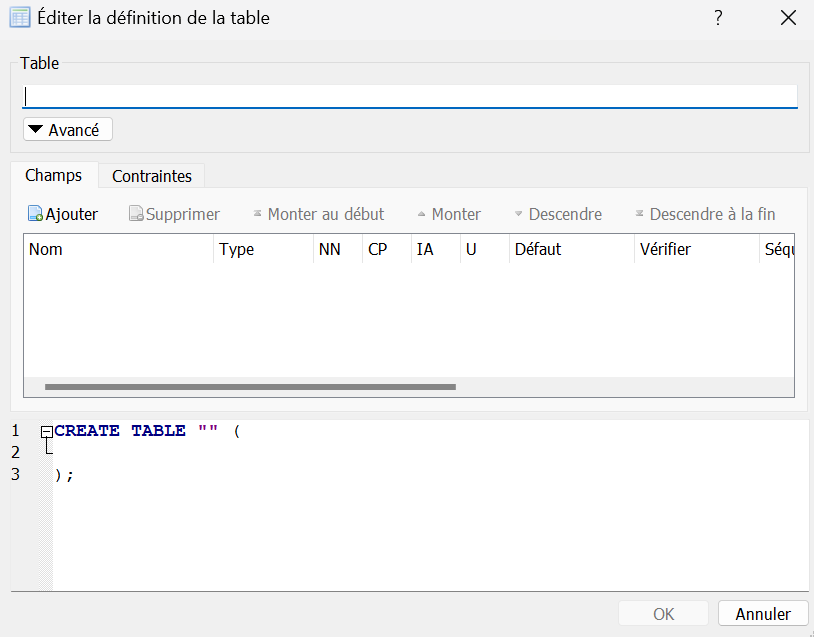Viewport: 814px width, 637px height.
Task: Click the Monter au début toolbar button
Action: 318,214
